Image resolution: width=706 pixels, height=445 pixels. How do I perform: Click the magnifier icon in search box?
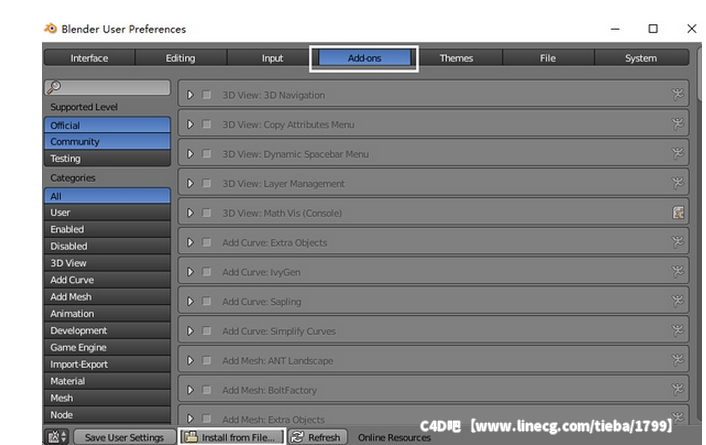54,86
